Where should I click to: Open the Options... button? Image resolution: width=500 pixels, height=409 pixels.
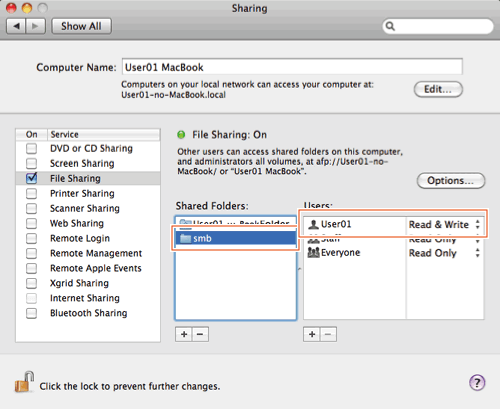coord(451,181)
